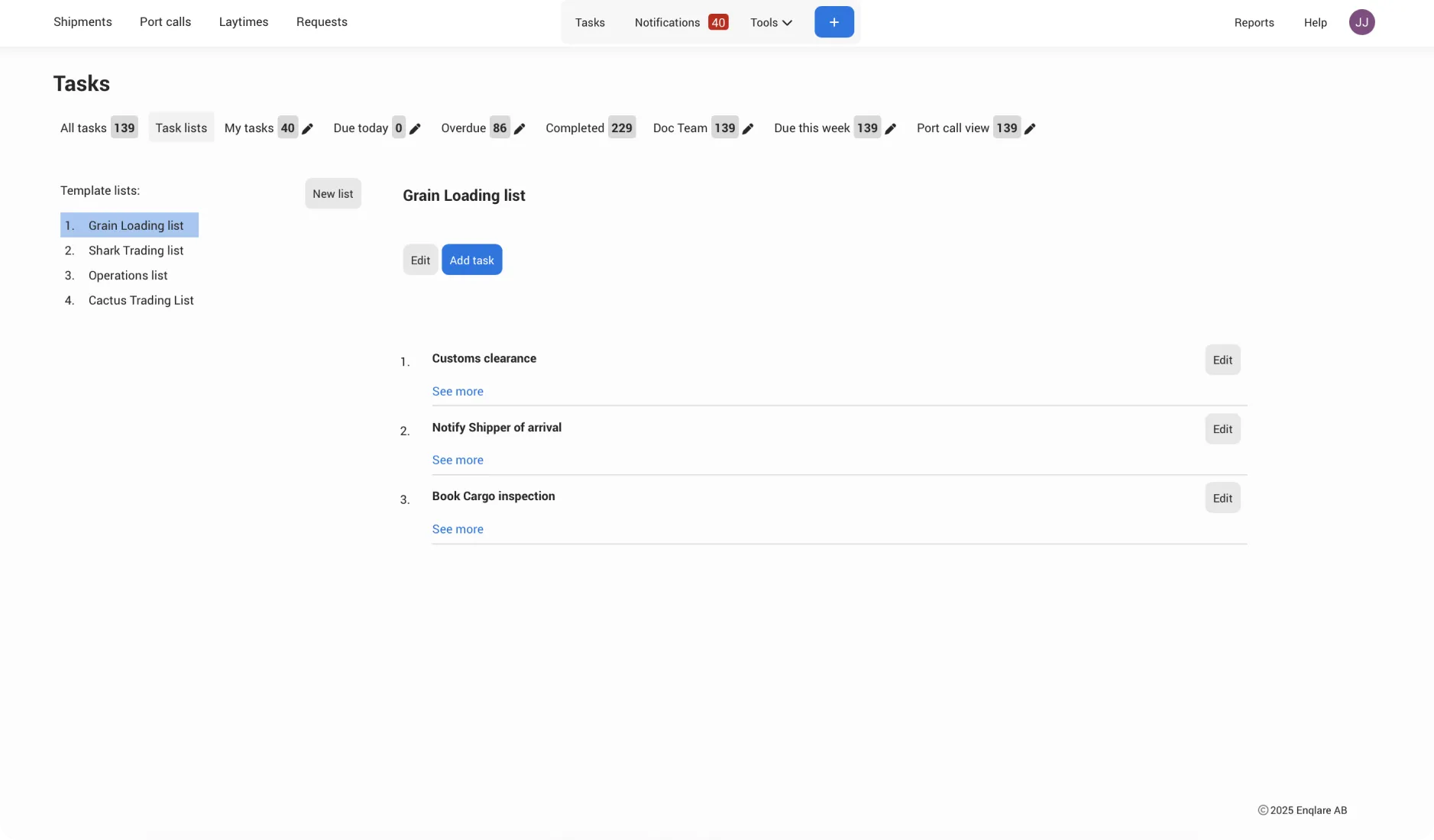Viewport: 1434px width, 840px height.
Task: Edit the Book Cargo inspection task
Action: tap(1222, 499)
